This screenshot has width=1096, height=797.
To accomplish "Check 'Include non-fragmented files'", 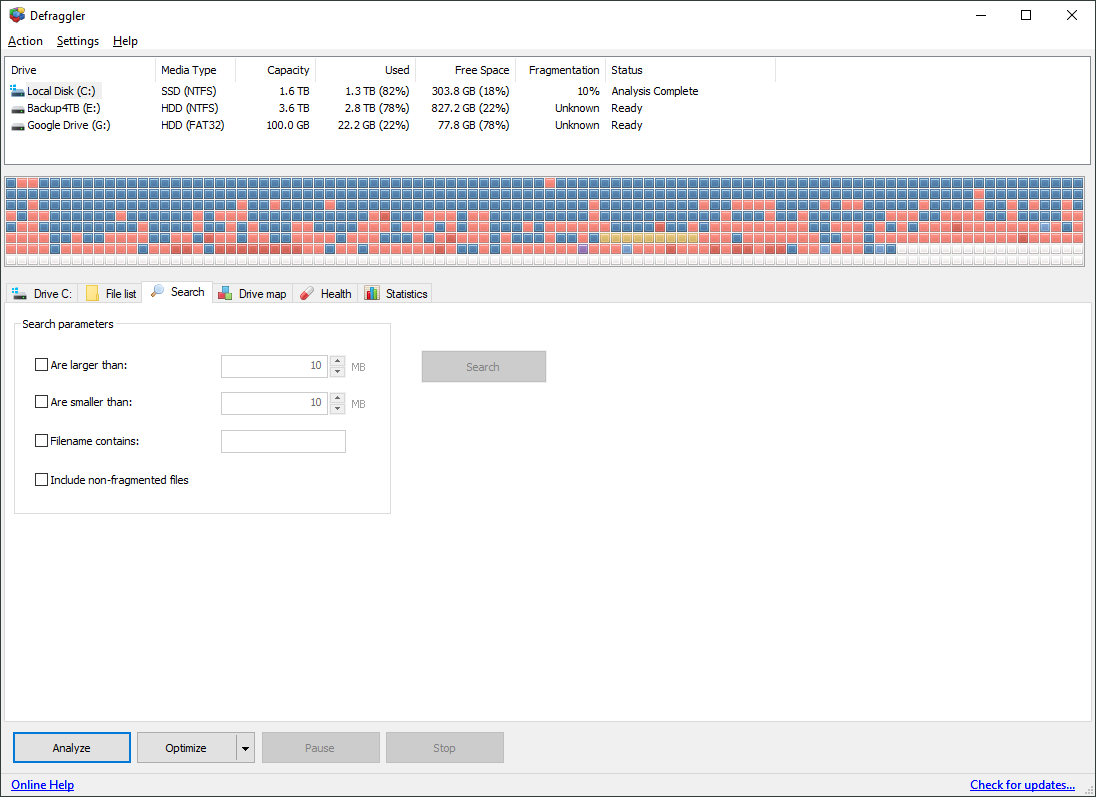I will pos(41,480).
